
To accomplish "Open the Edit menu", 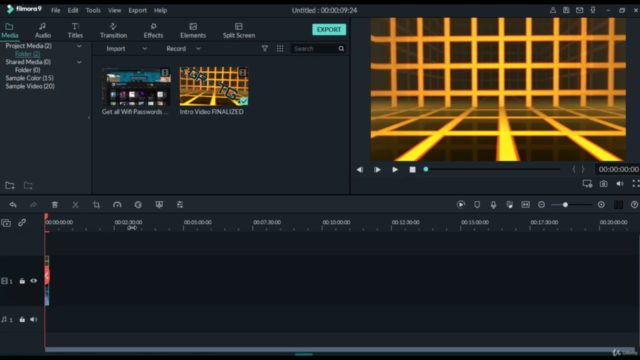I will tap(73, 10).
